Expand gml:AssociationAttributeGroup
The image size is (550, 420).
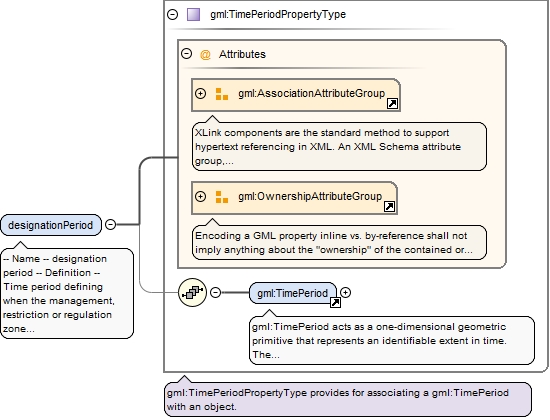click(200, 94)
